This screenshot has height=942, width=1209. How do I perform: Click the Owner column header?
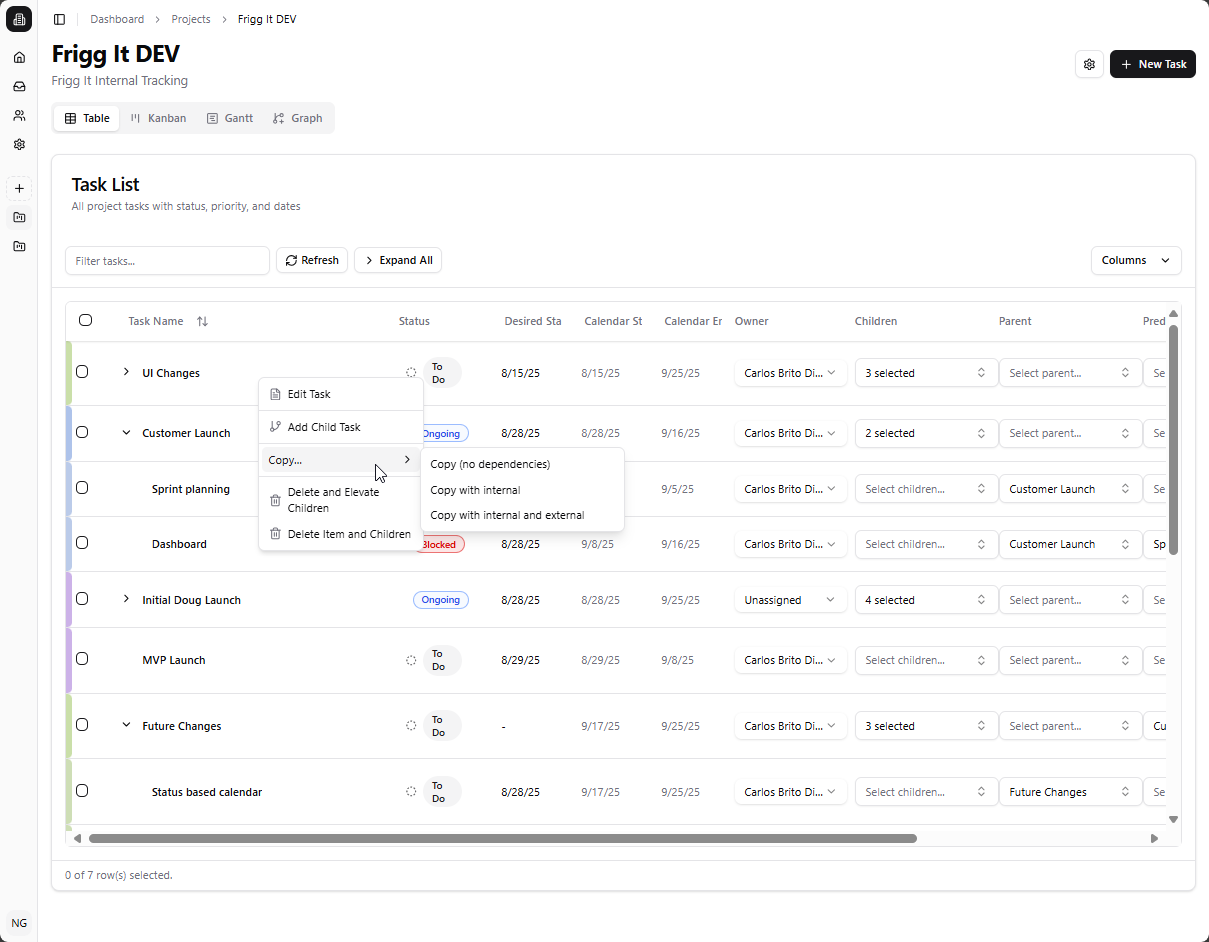(x=751, y=321)
